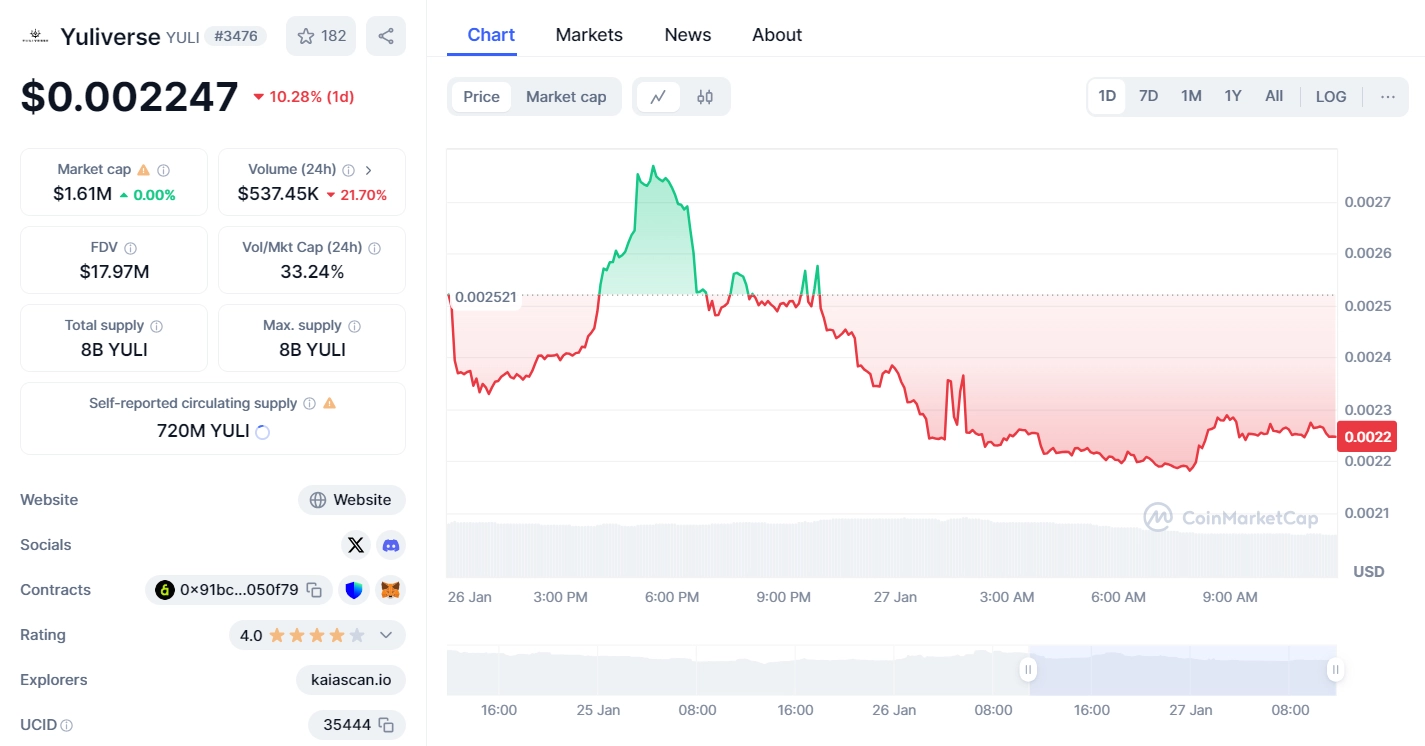Open the chart more options menu
Viewport: 1425px width, 746px height.
[1388, 97]
